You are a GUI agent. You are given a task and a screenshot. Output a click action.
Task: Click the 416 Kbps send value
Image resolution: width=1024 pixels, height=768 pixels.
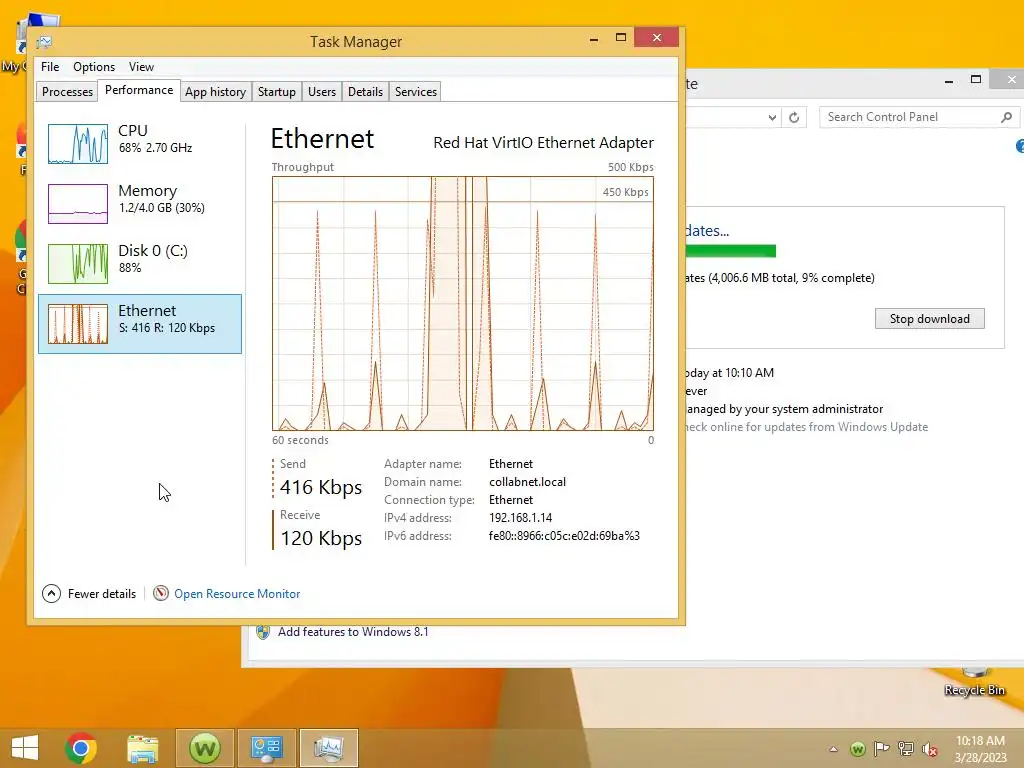pos(321,487)
